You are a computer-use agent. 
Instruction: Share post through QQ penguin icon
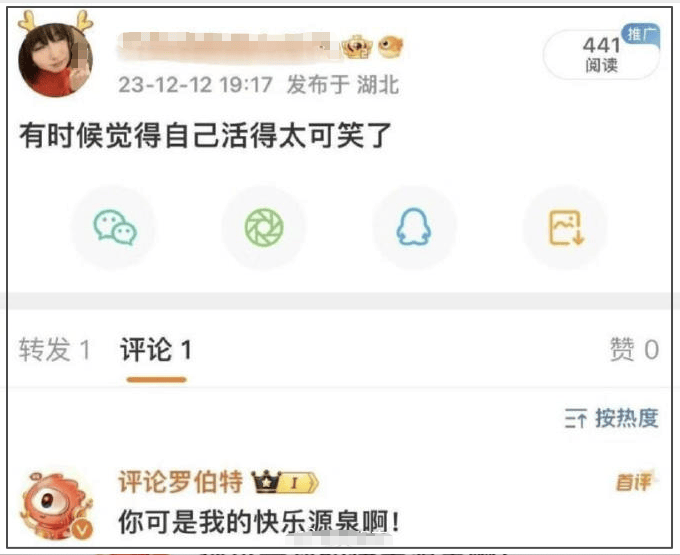(x=414, y=228)
